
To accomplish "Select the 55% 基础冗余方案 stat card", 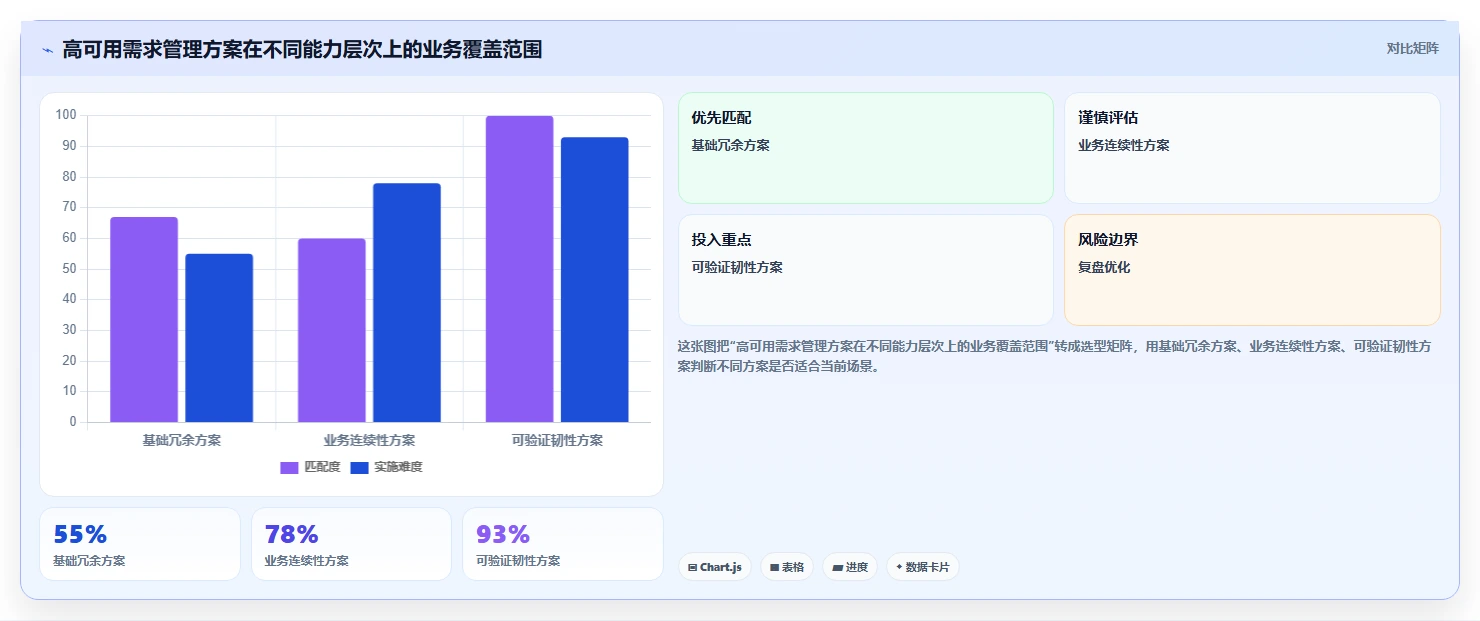I will point(140,544).
